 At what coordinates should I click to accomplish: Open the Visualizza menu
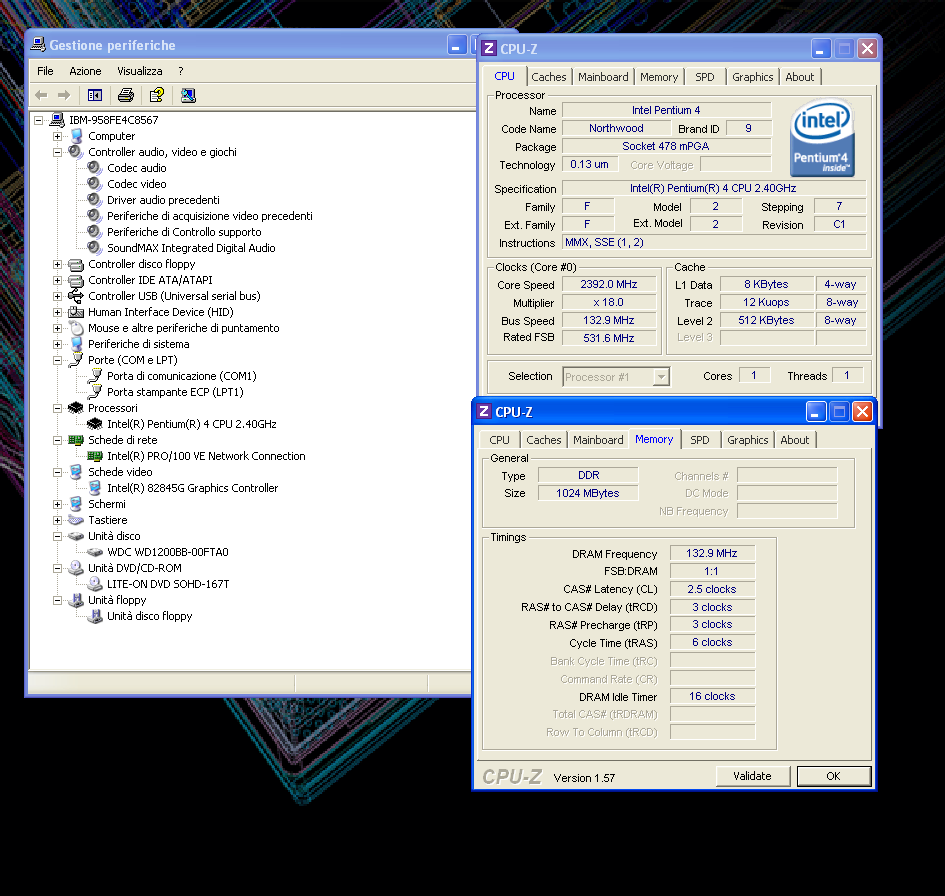click(140, 71)
